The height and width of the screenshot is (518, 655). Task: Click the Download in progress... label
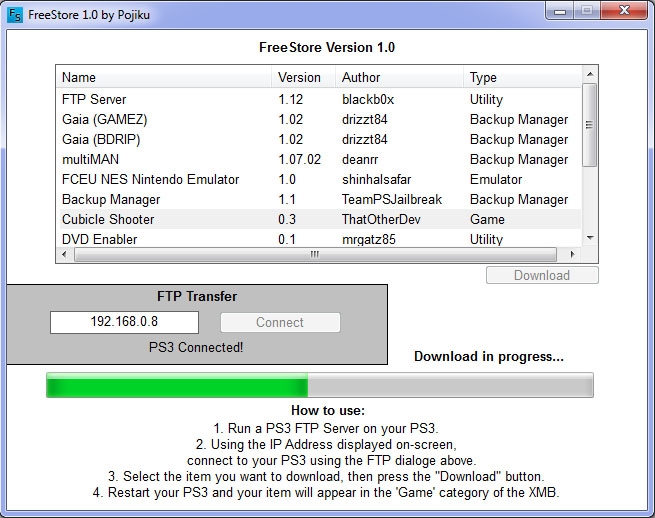coord(489,357)
